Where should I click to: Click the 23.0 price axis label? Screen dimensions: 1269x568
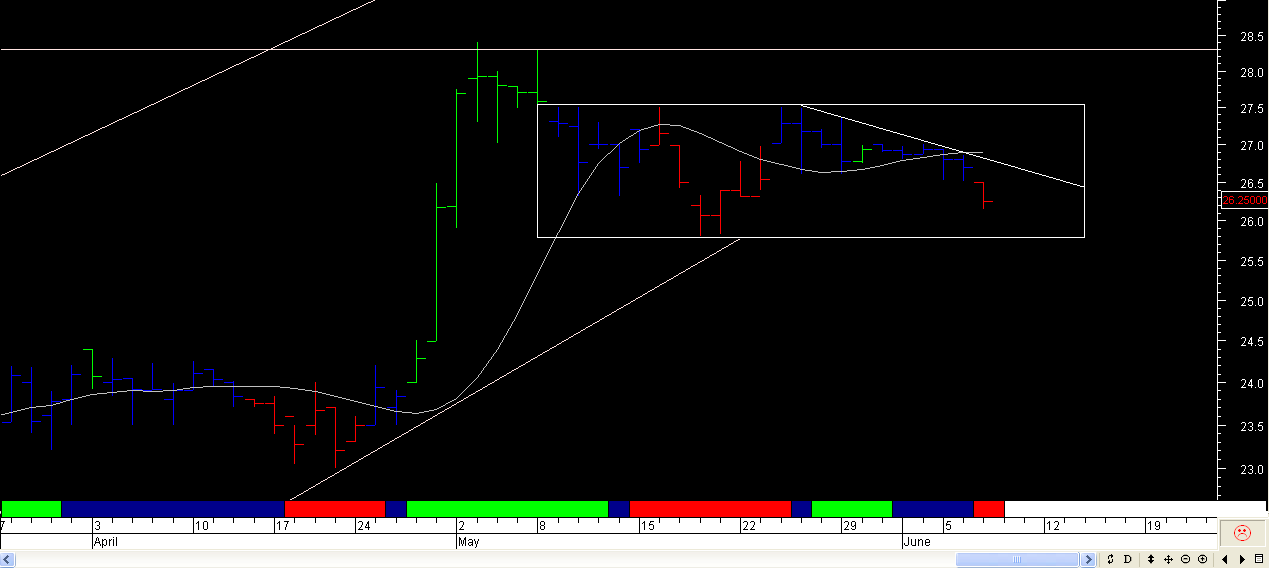pyautogui.click(x=1251, y=469)
